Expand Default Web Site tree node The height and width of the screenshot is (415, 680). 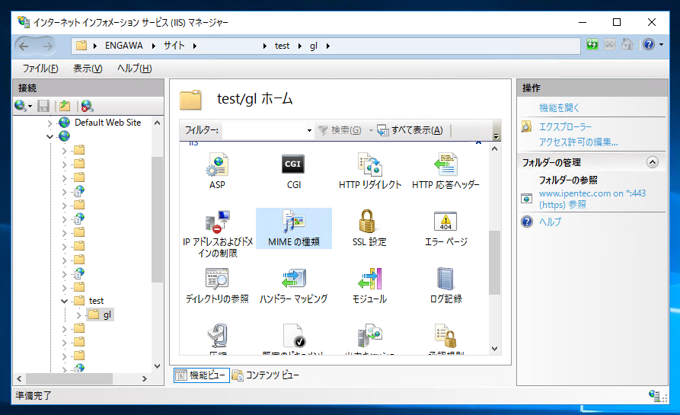(x=49, y=123)
